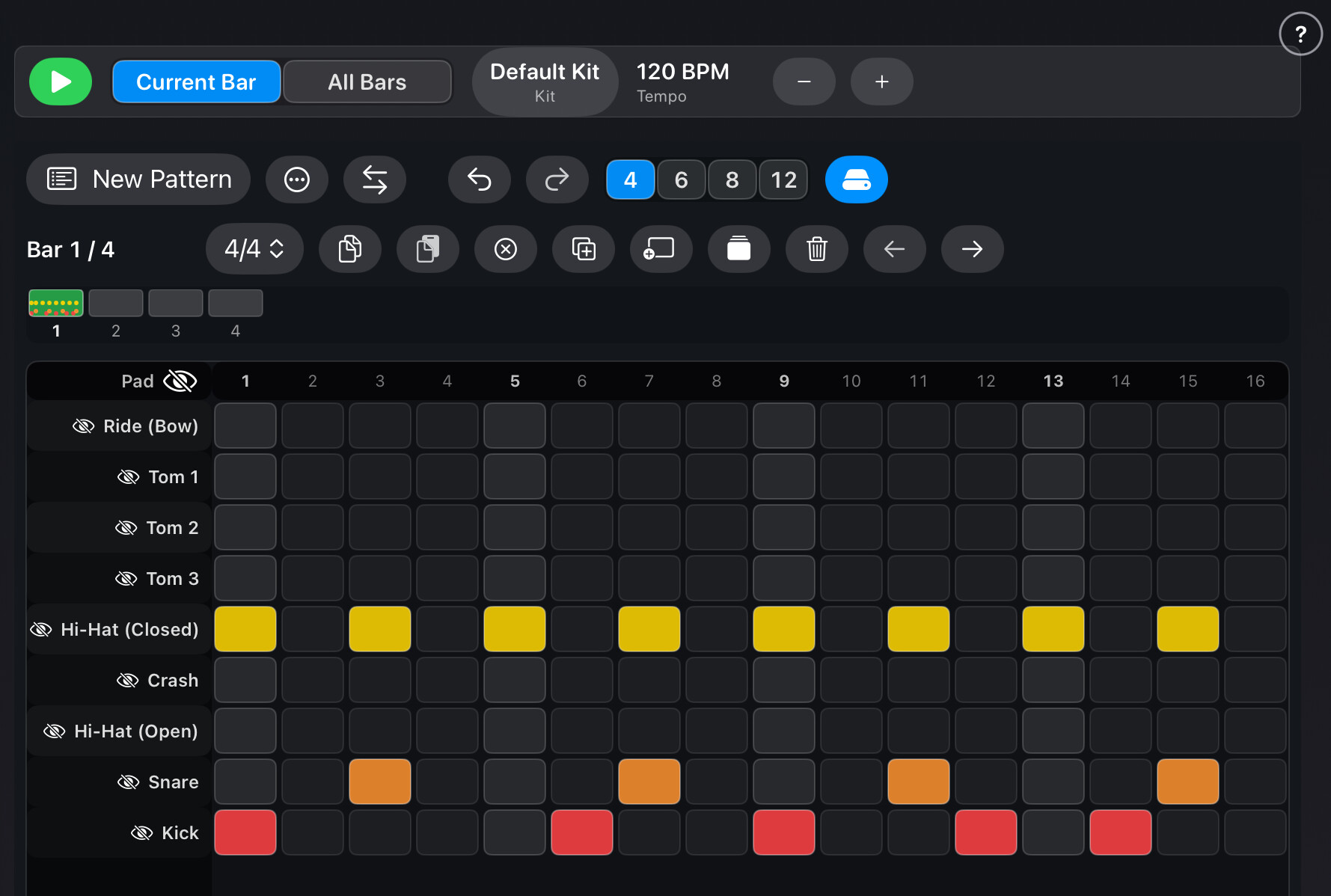Viewport: 1331px width, 896px height.
Task: Toggle visibility of Hi-Hat (Open) row
Action: [55, 731]
